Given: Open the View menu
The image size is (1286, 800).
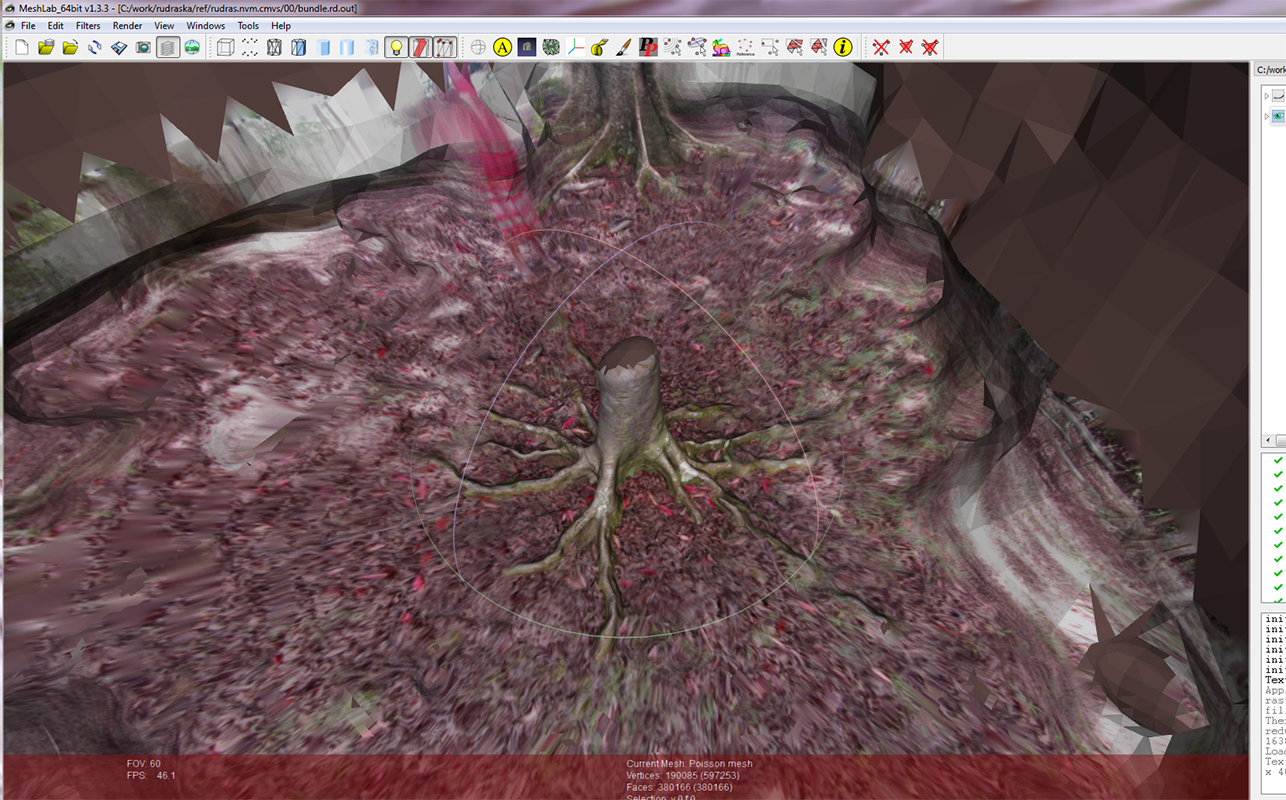Looking at the screenshot, I should point(164,25).
